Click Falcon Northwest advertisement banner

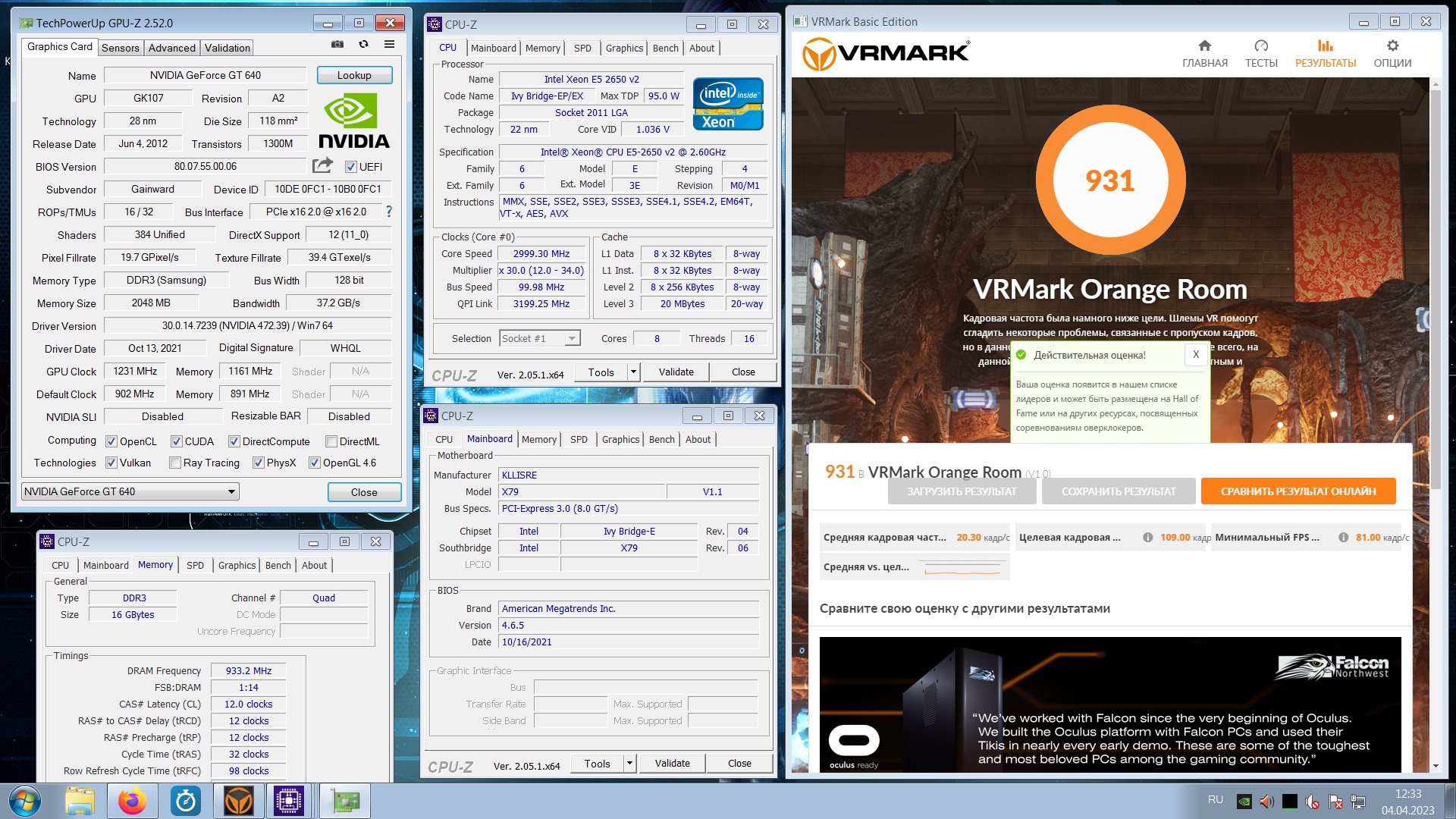pyautogui.click(x=1110, y=704)
